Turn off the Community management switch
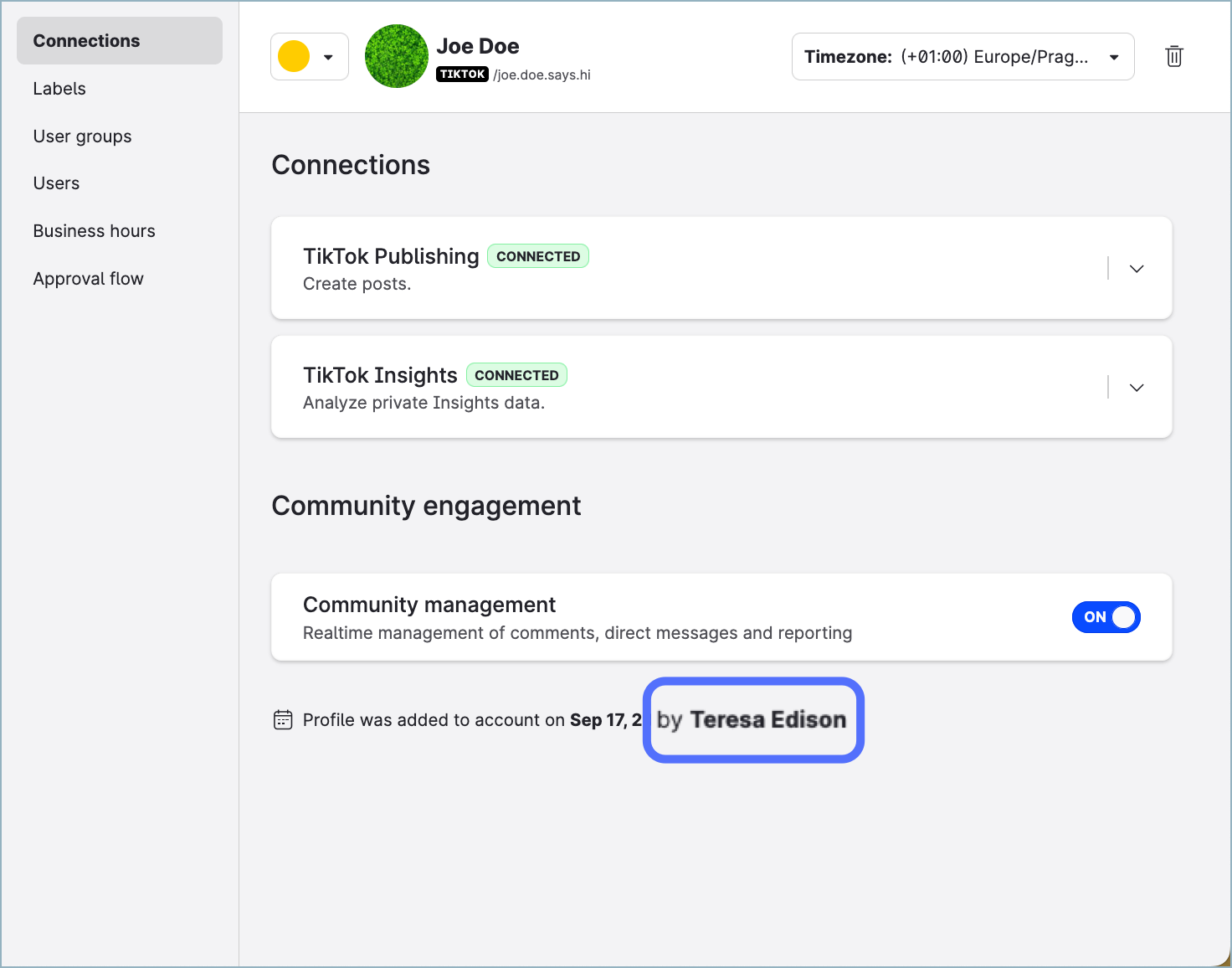Screen dimensions: 1232x968 1106,617
